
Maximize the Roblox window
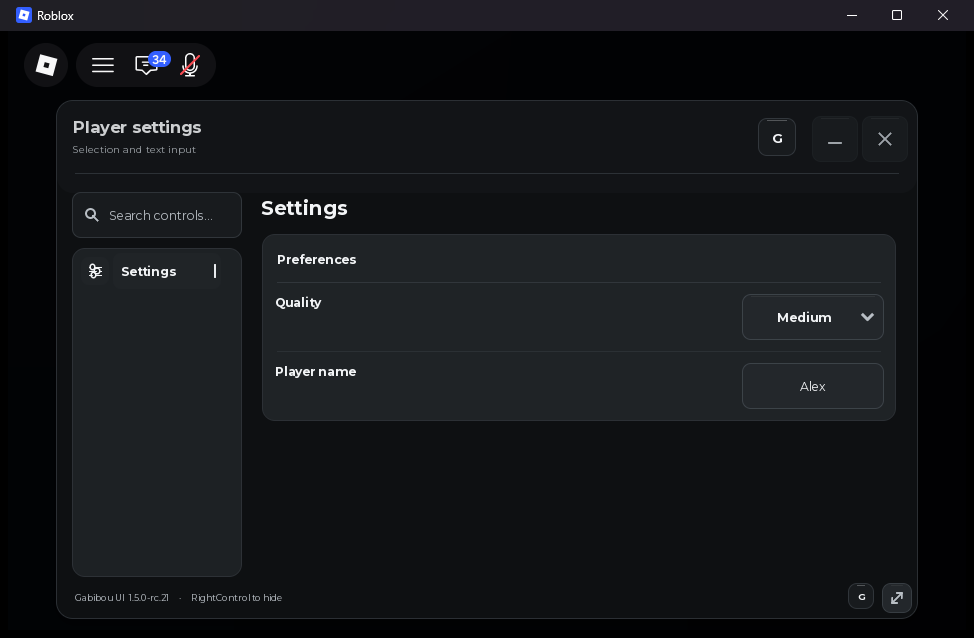896,15
